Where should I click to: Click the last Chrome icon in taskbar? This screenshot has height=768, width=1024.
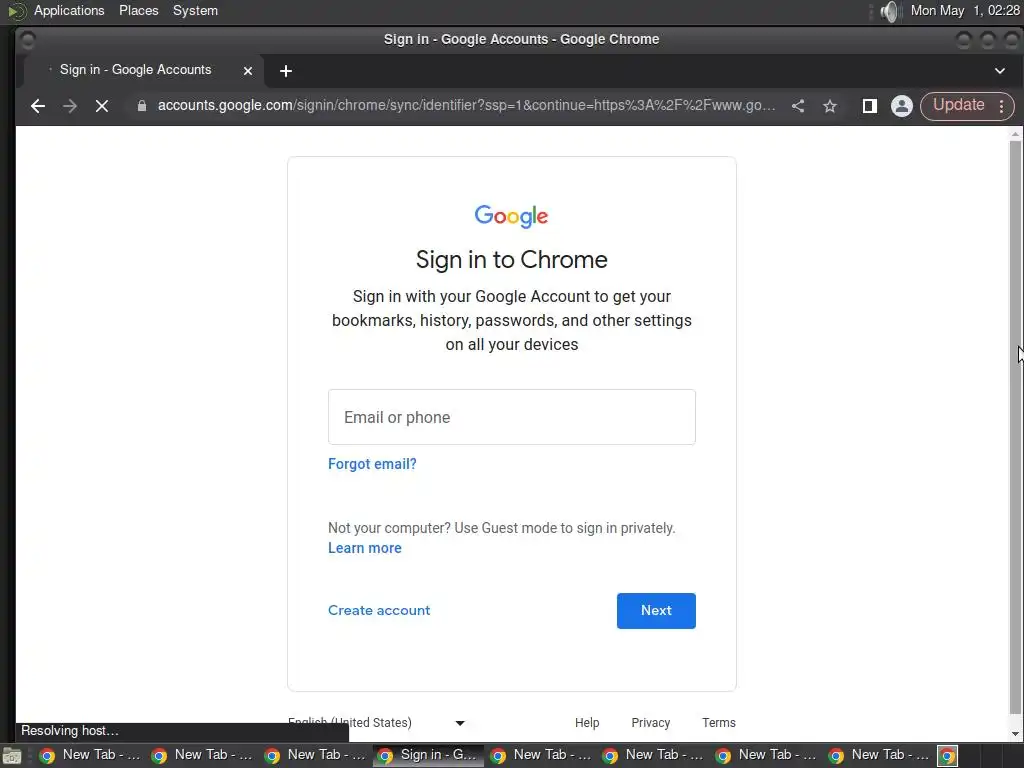click(x=948, y=756)
